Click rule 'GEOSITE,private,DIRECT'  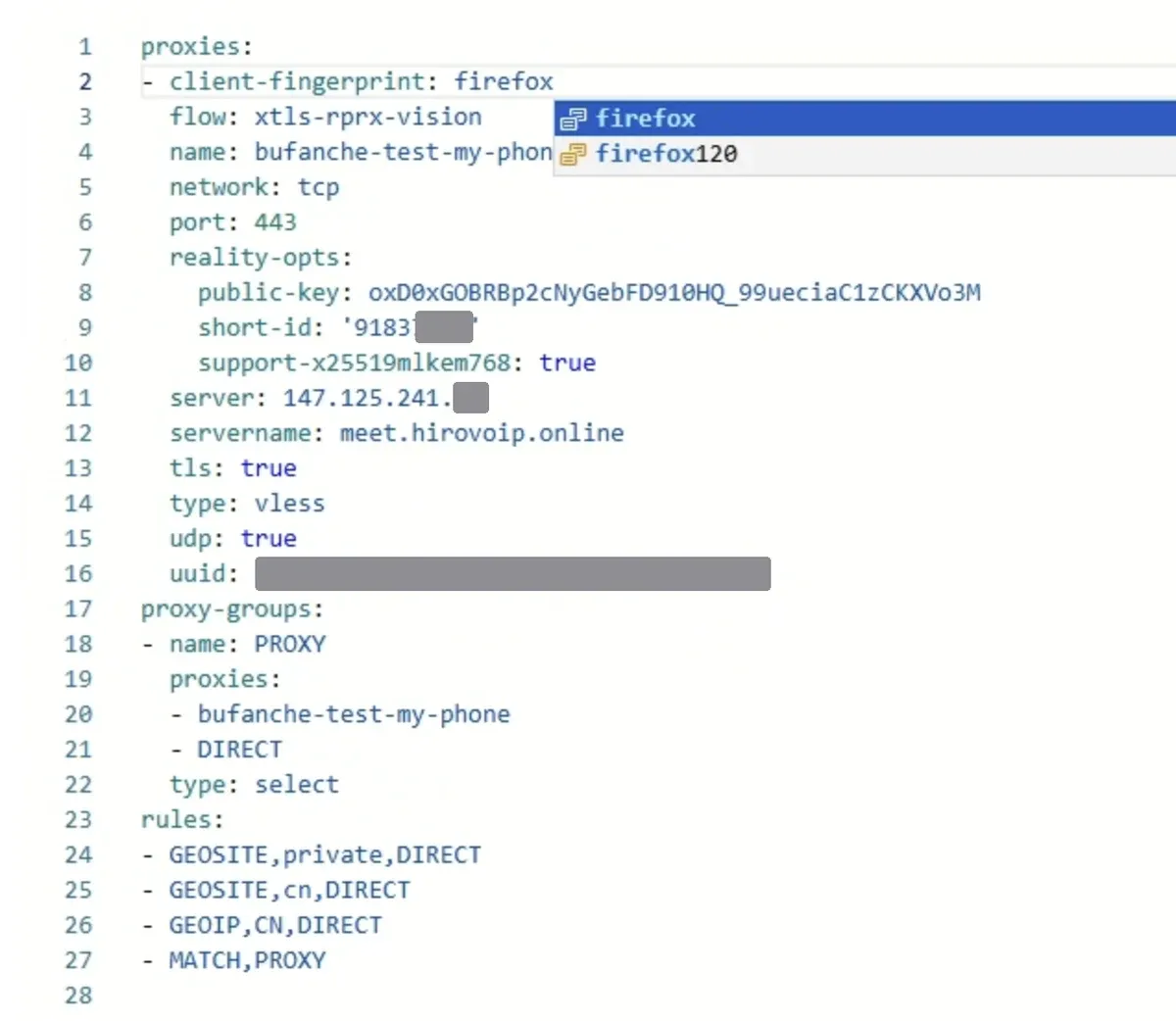click(325, 854)
